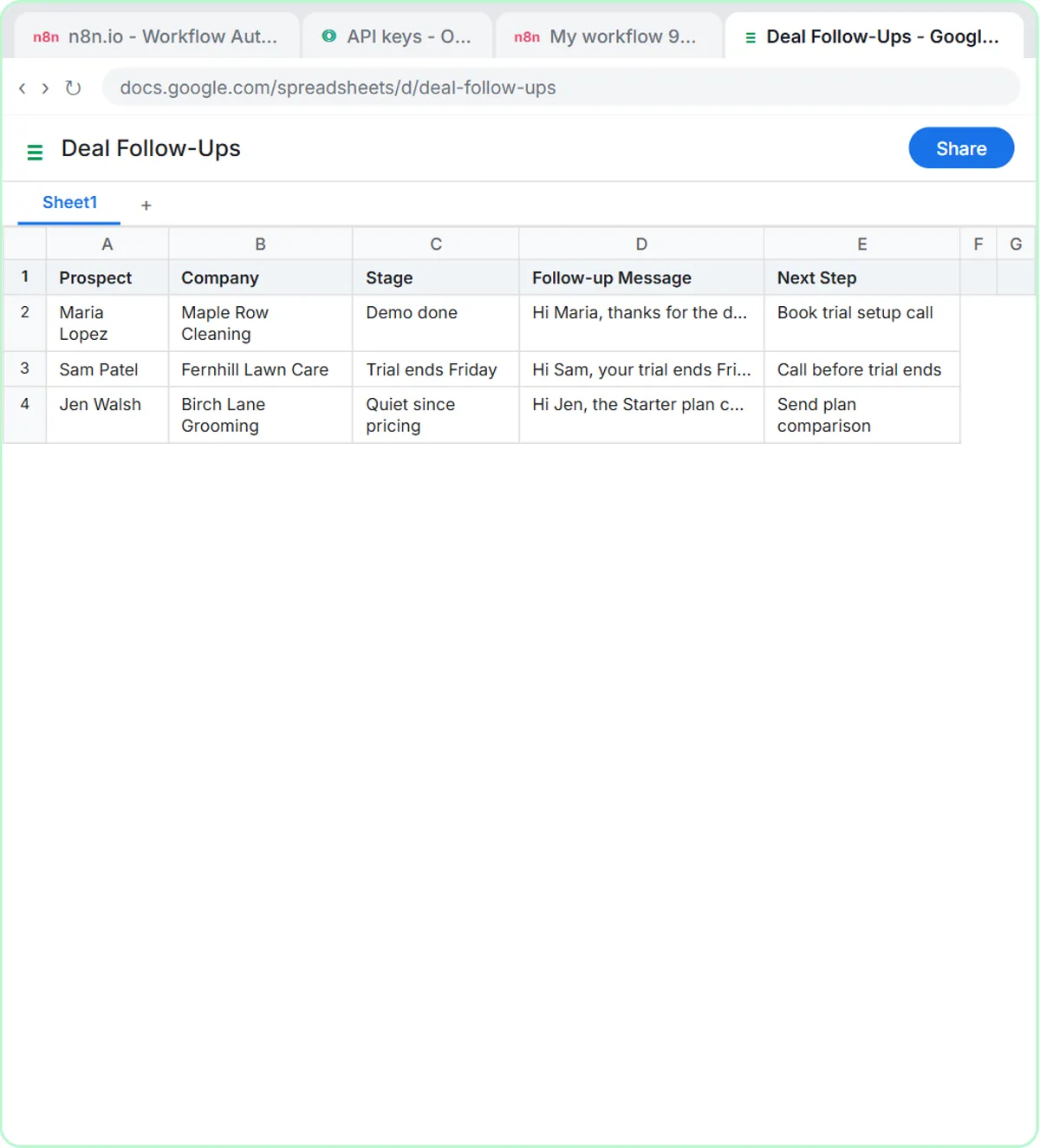
Task: Click the green Sheets menu icon
Action: 35,152
